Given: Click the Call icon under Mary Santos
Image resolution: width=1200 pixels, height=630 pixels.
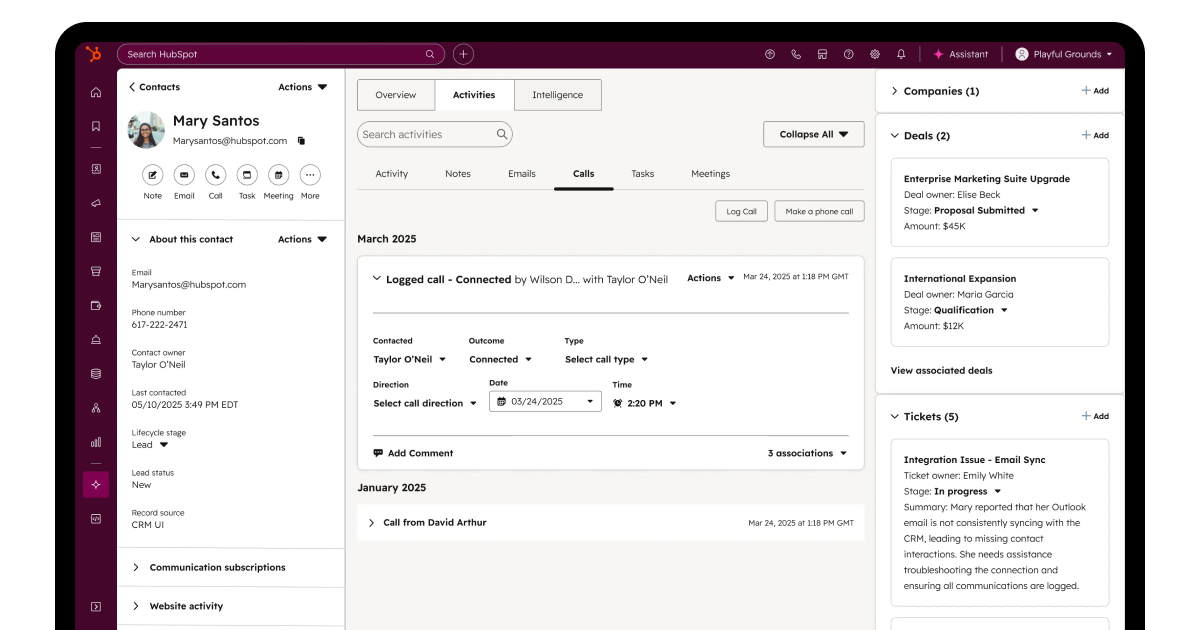Looking at the screenshot, I should pos(215,174).
